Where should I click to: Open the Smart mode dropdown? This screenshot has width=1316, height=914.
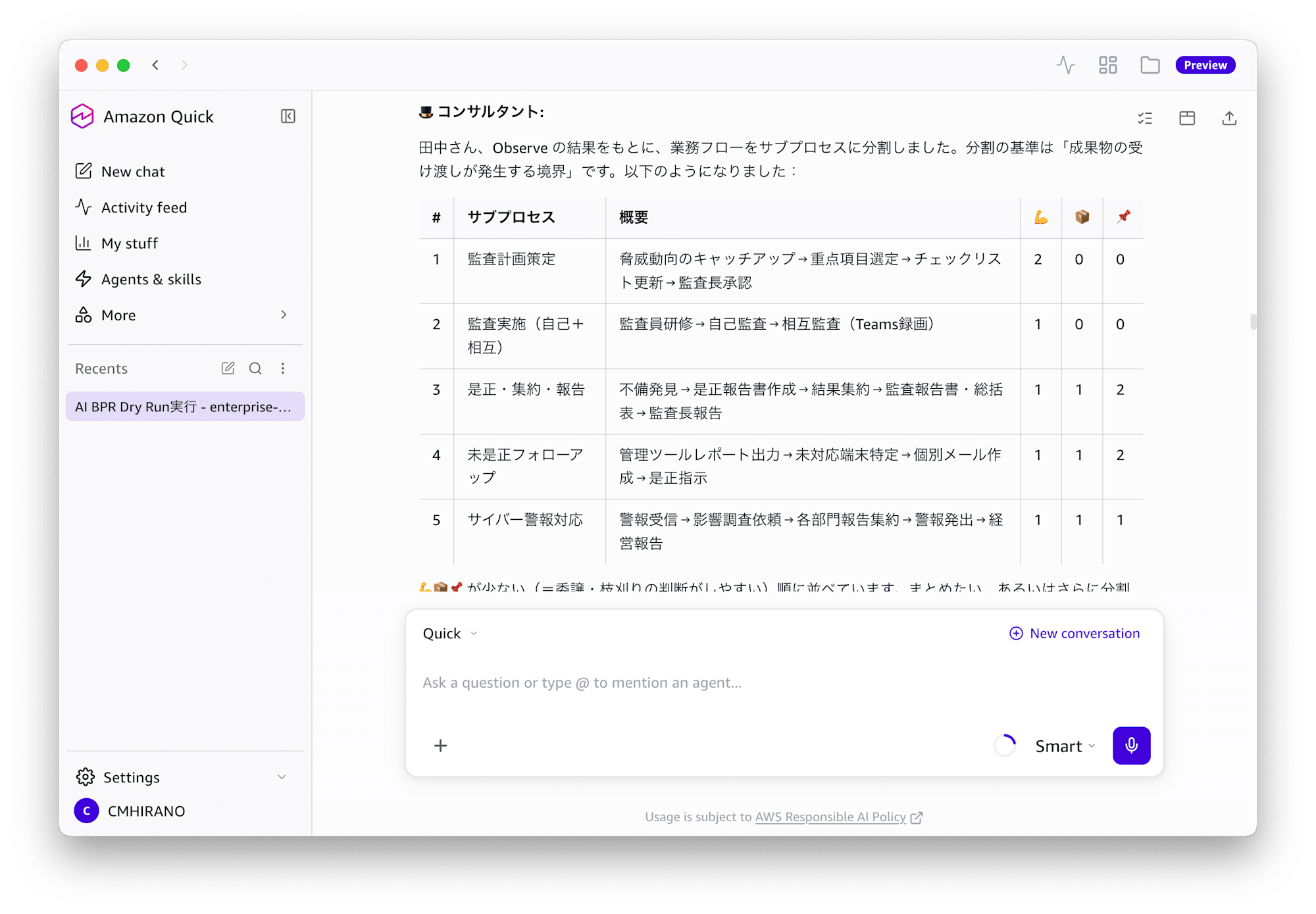tap(1065, 746)
